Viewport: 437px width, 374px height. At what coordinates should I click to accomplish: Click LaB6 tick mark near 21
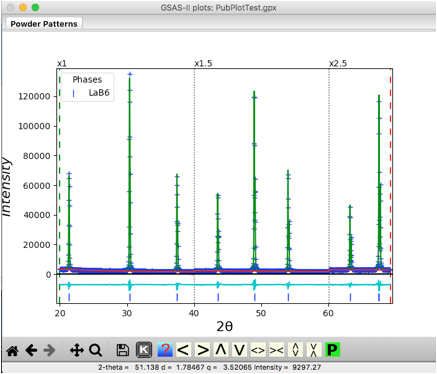(69, 297)
